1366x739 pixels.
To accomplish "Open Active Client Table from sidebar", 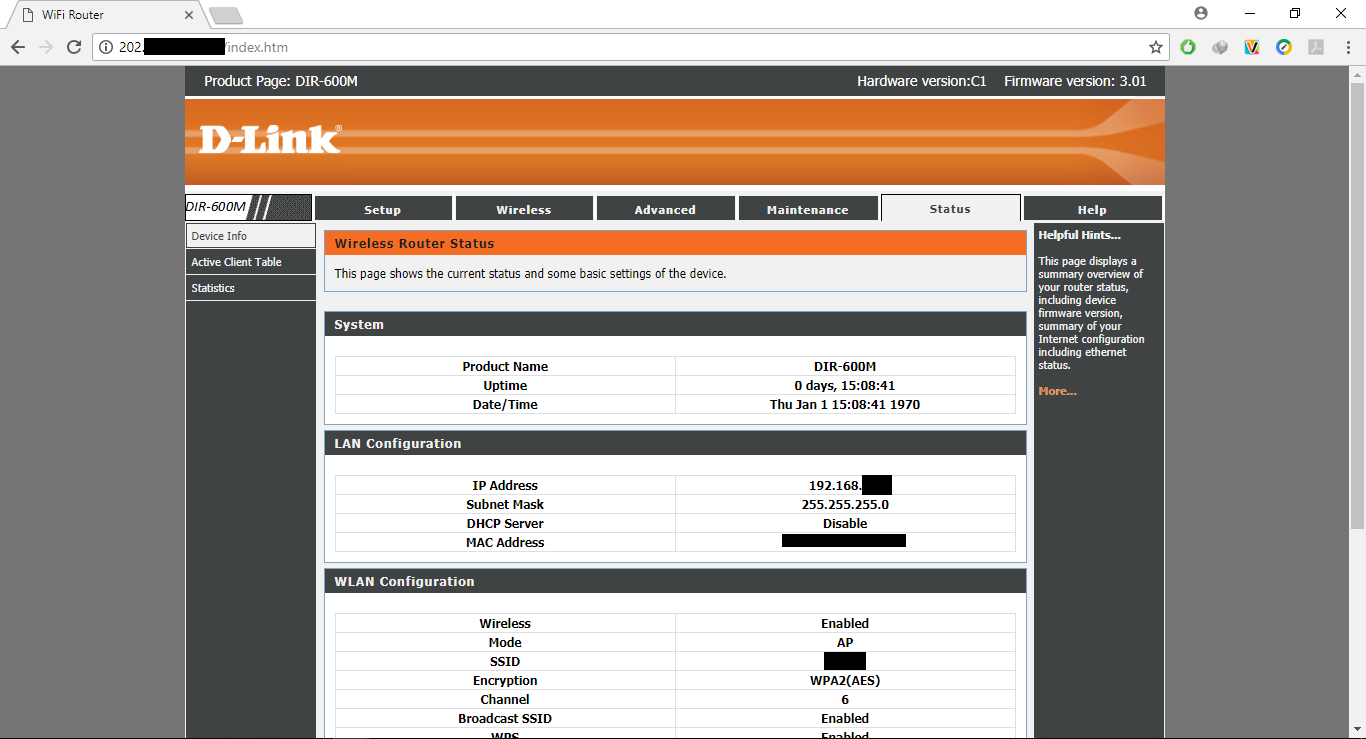I will coord(250,262).
